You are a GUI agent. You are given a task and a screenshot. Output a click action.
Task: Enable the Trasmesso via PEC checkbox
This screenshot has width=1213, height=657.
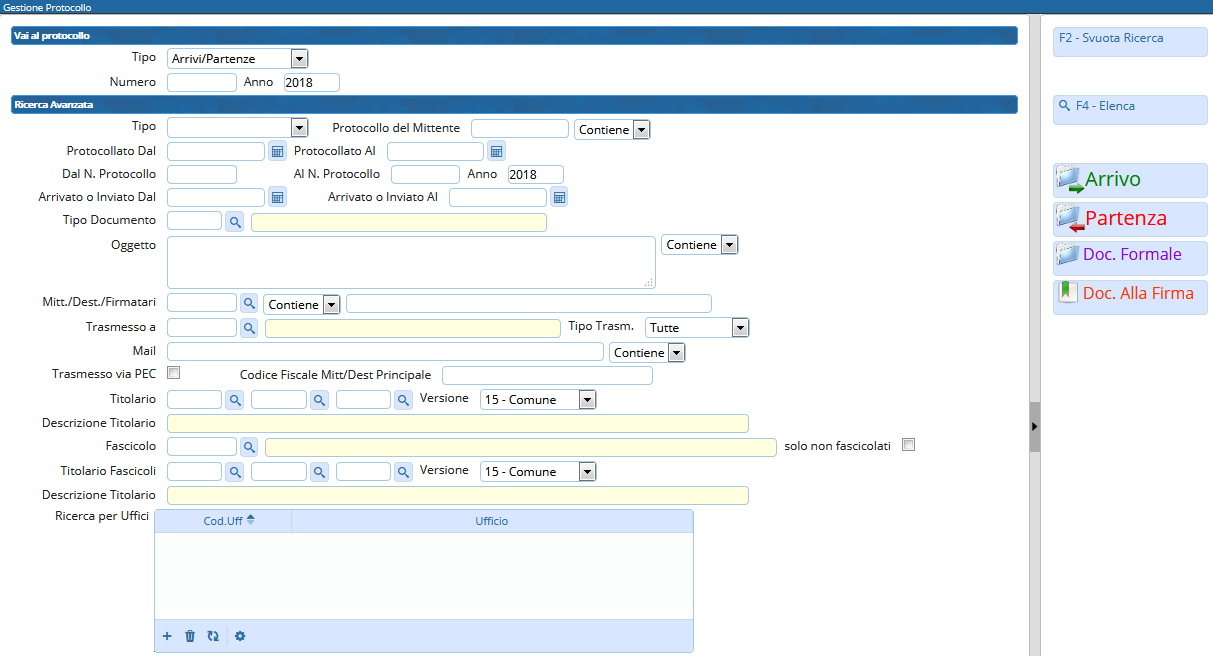pos(174,373)
